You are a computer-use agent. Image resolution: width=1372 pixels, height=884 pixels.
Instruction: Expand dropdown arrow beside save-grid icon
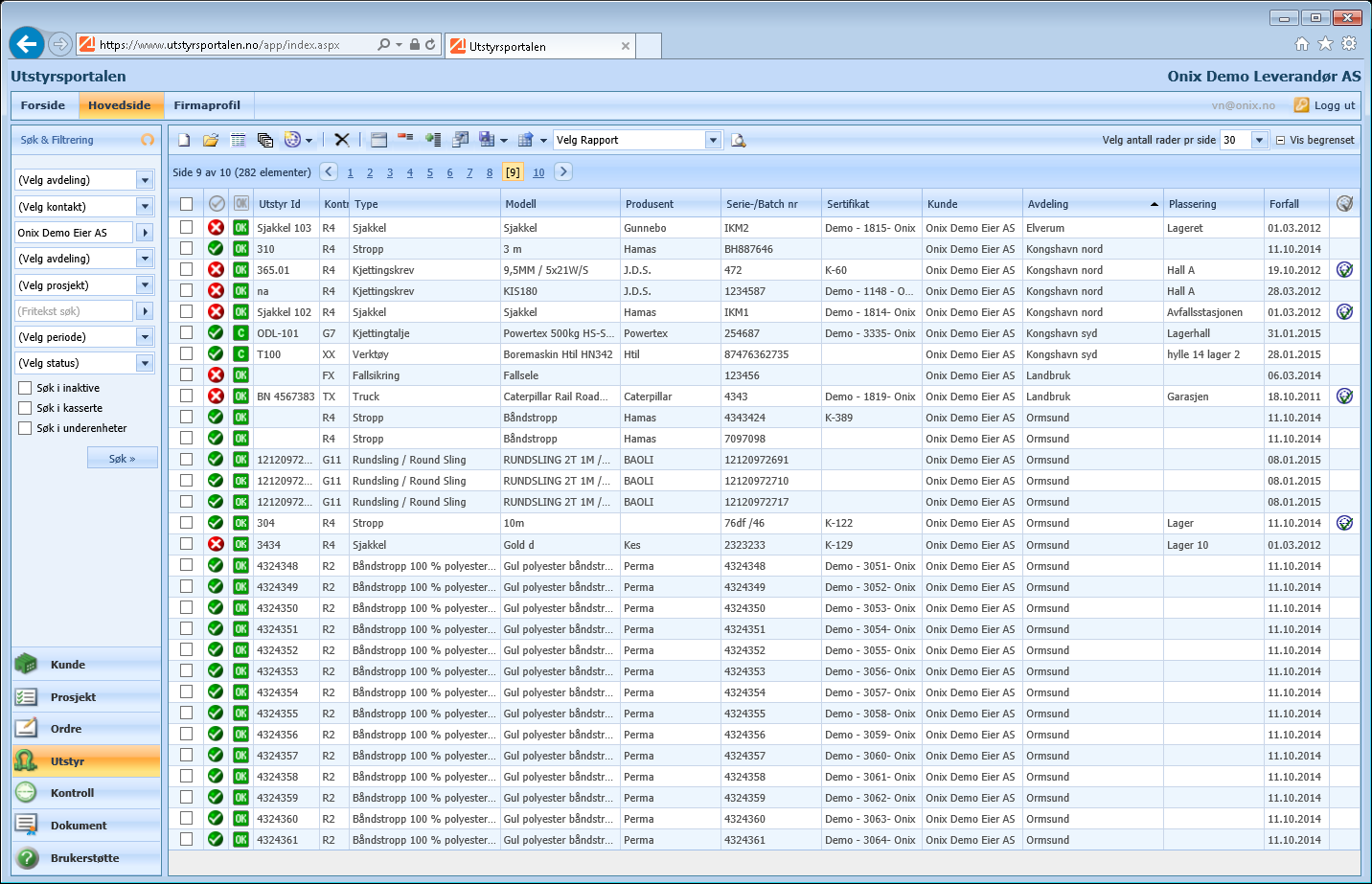click(504, 141)
